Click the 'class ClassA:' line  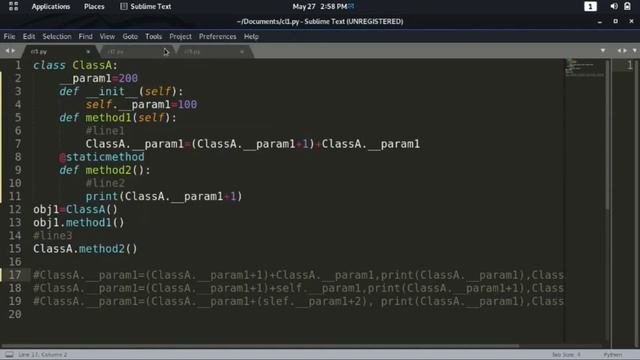click(x=76, y=65)
